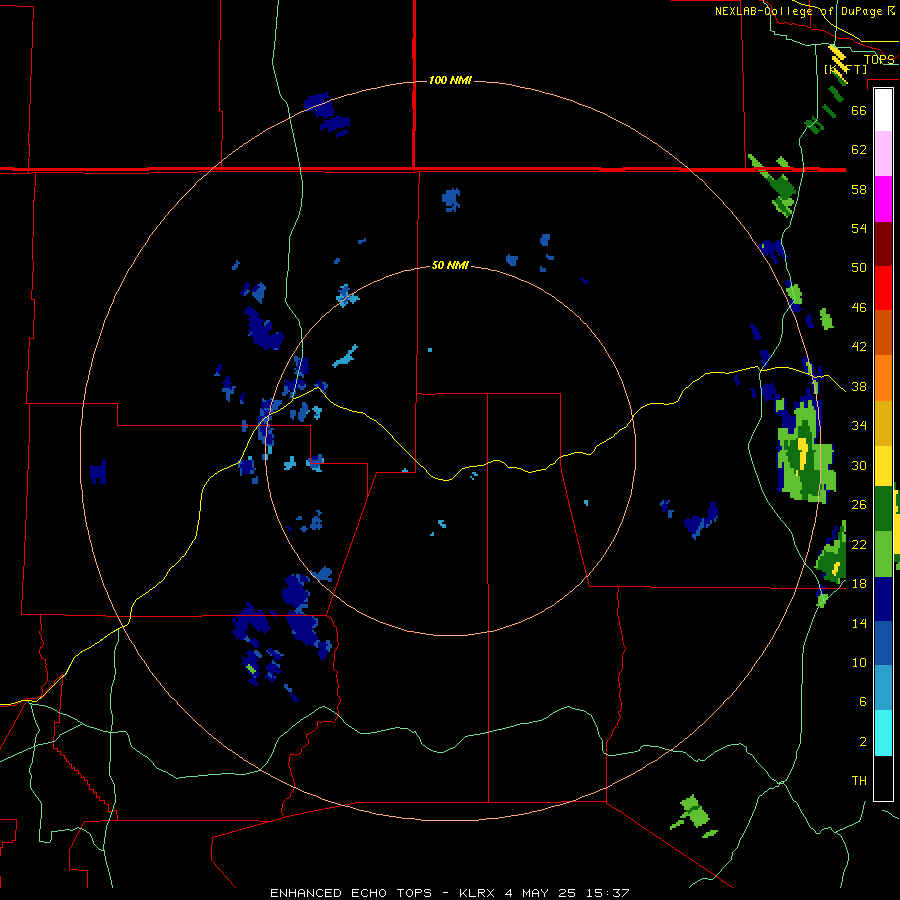Viewport: 900px width, 900px height.
Task: Click the "KLRX" station ID in the caption
Action: pos(479,893)
